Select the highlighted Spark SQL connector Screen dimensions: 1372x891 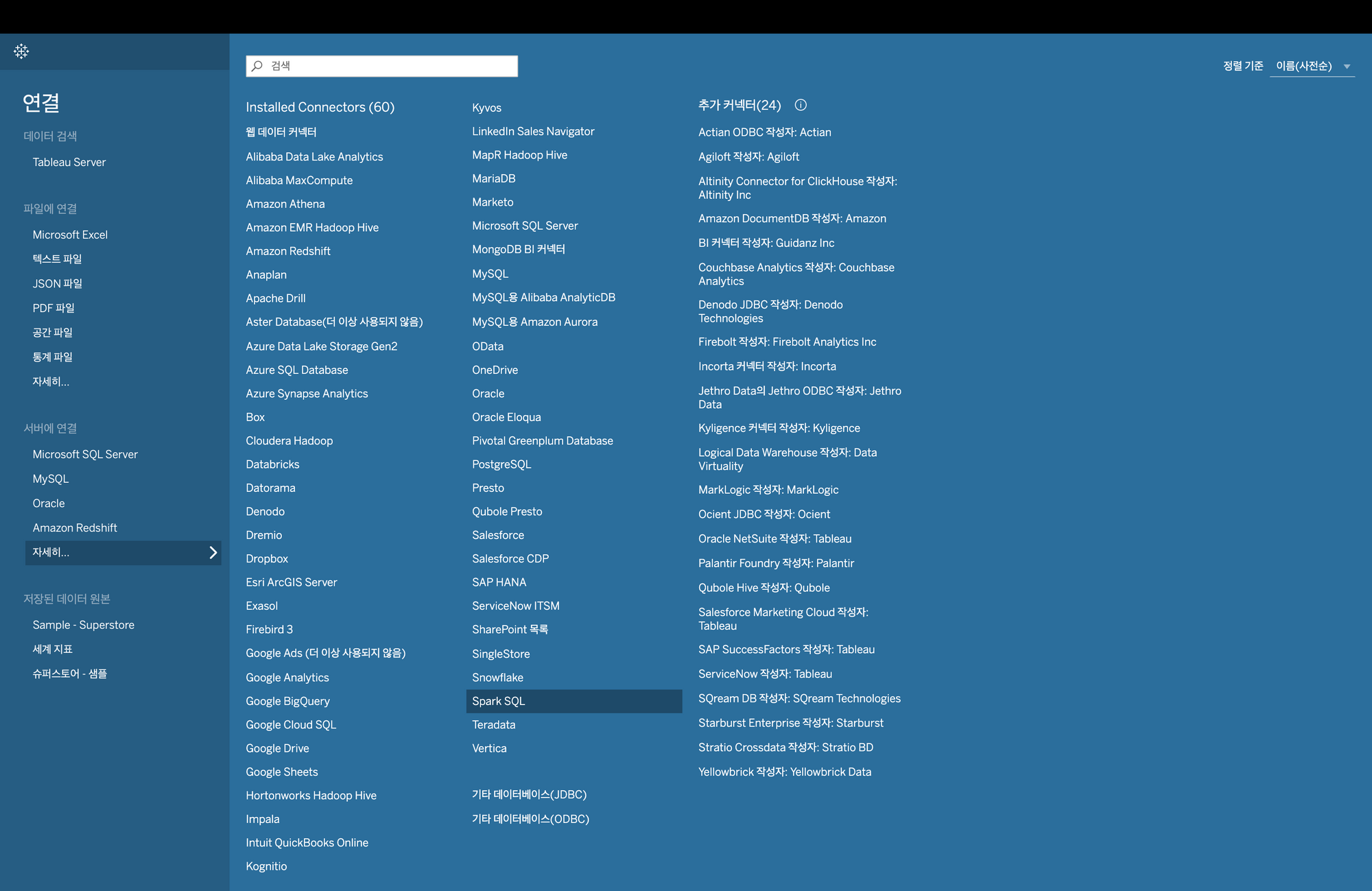coord(574,702)
